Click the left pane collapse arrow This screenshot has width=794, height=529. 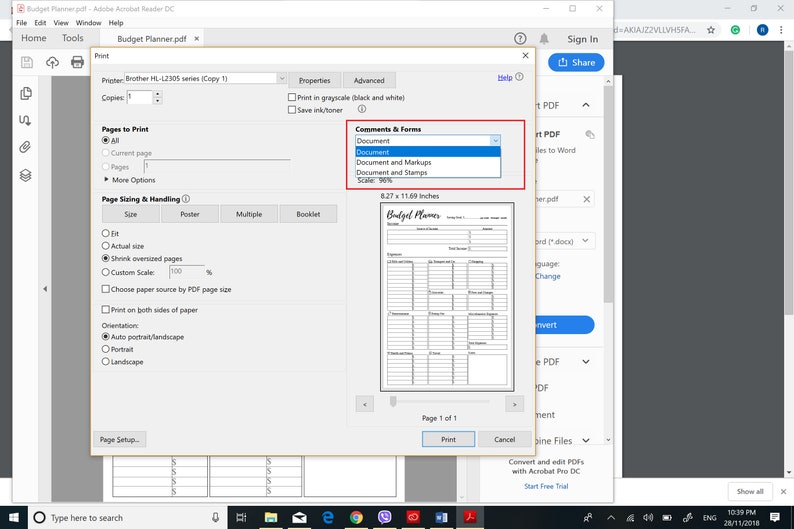coord(45,289)
